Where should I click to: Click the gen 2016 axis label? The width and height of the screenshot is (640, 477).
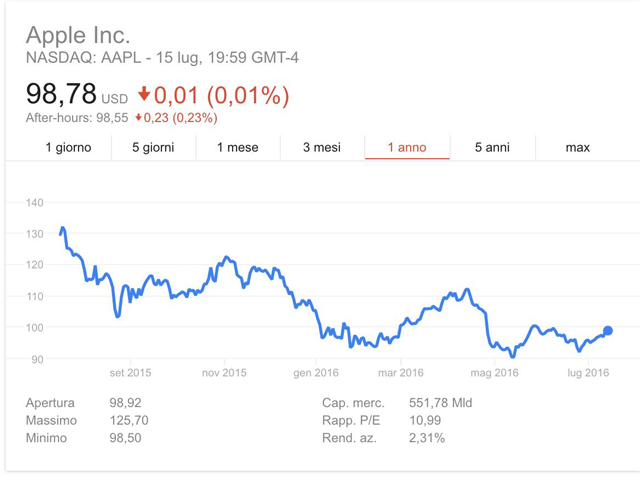(315, 373)
